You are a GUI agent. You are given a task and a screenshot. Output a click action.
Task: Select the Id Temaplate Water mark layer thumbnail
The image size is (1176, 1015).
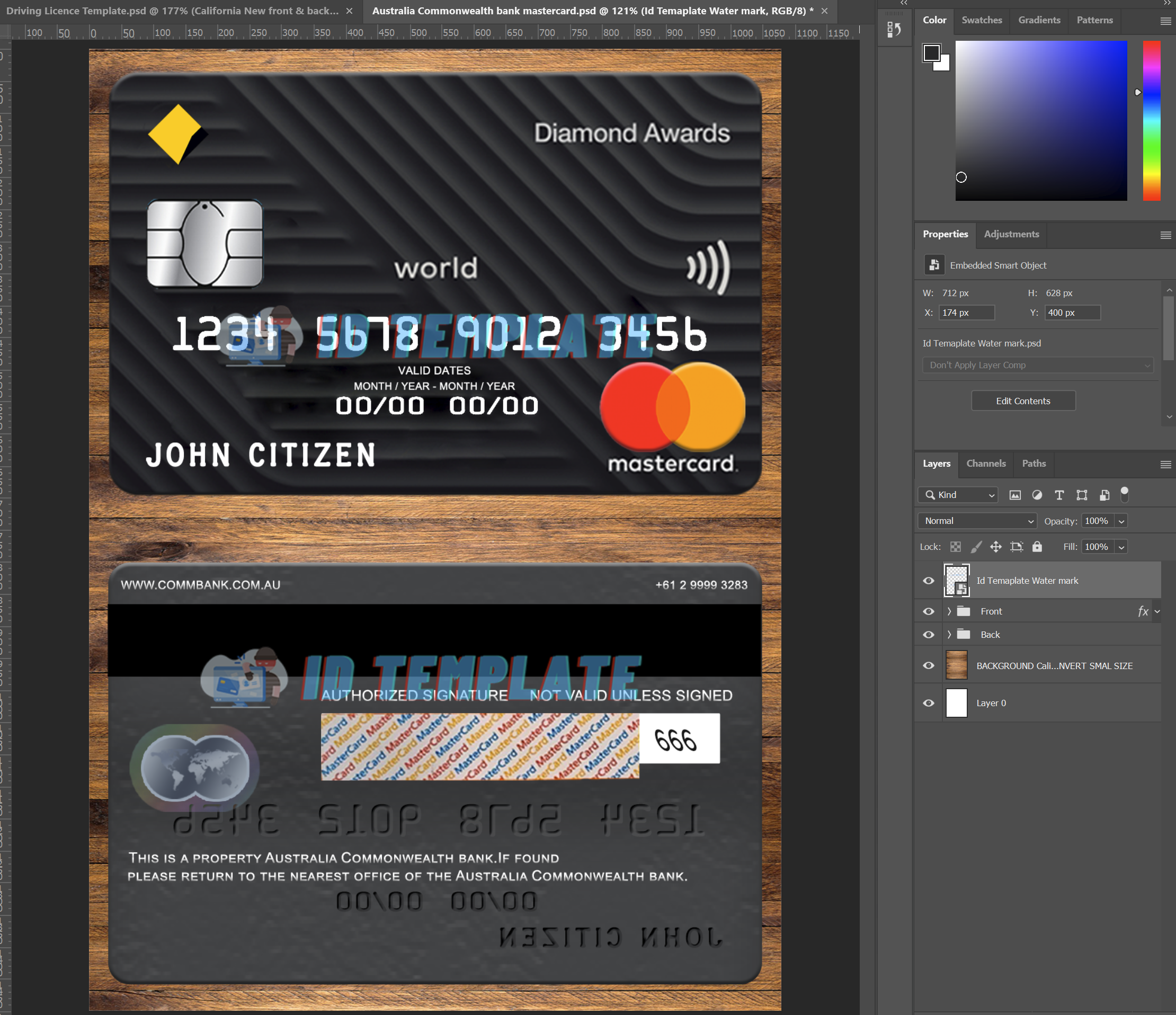956,581
